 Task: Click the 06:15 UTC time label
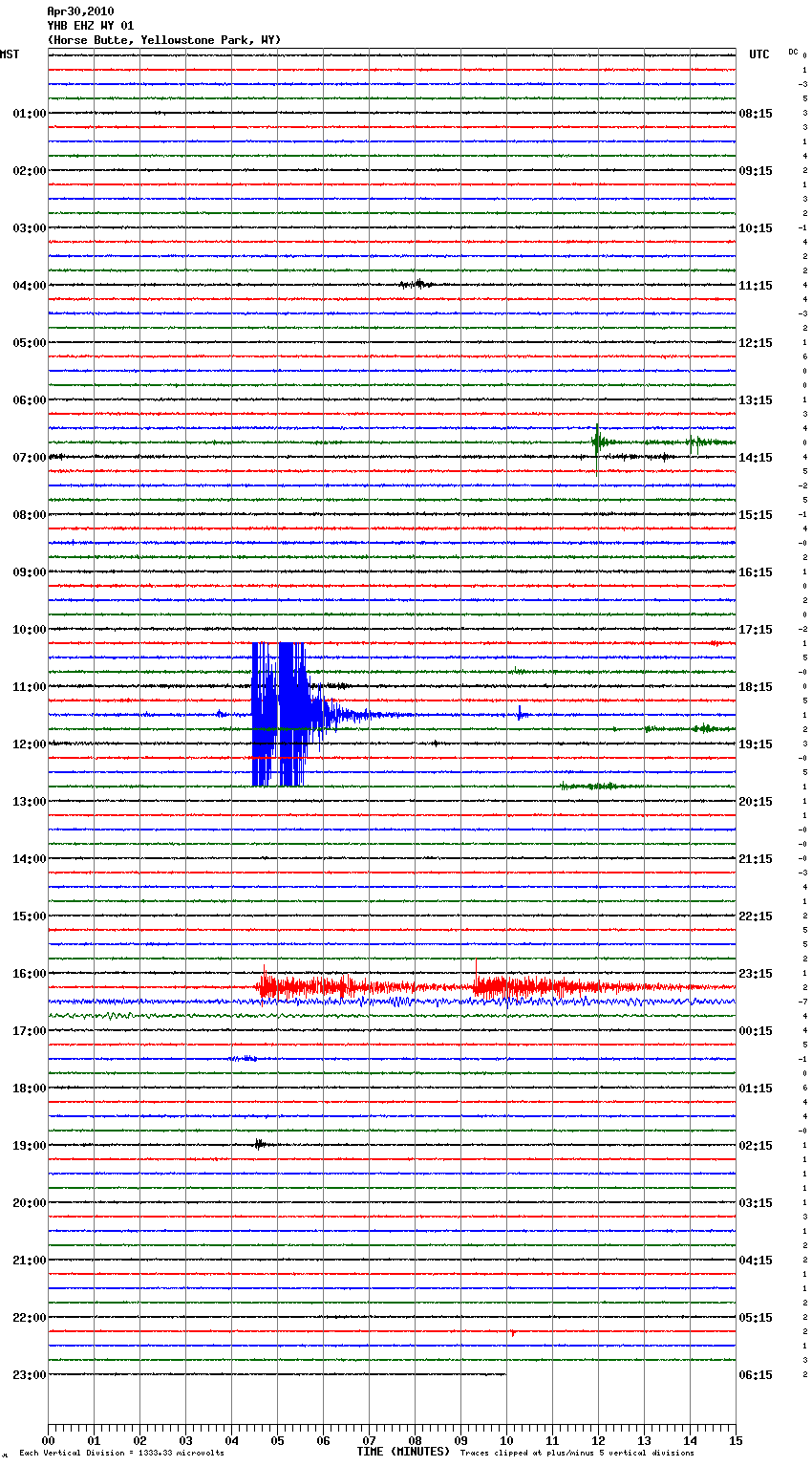(756, 1375)
